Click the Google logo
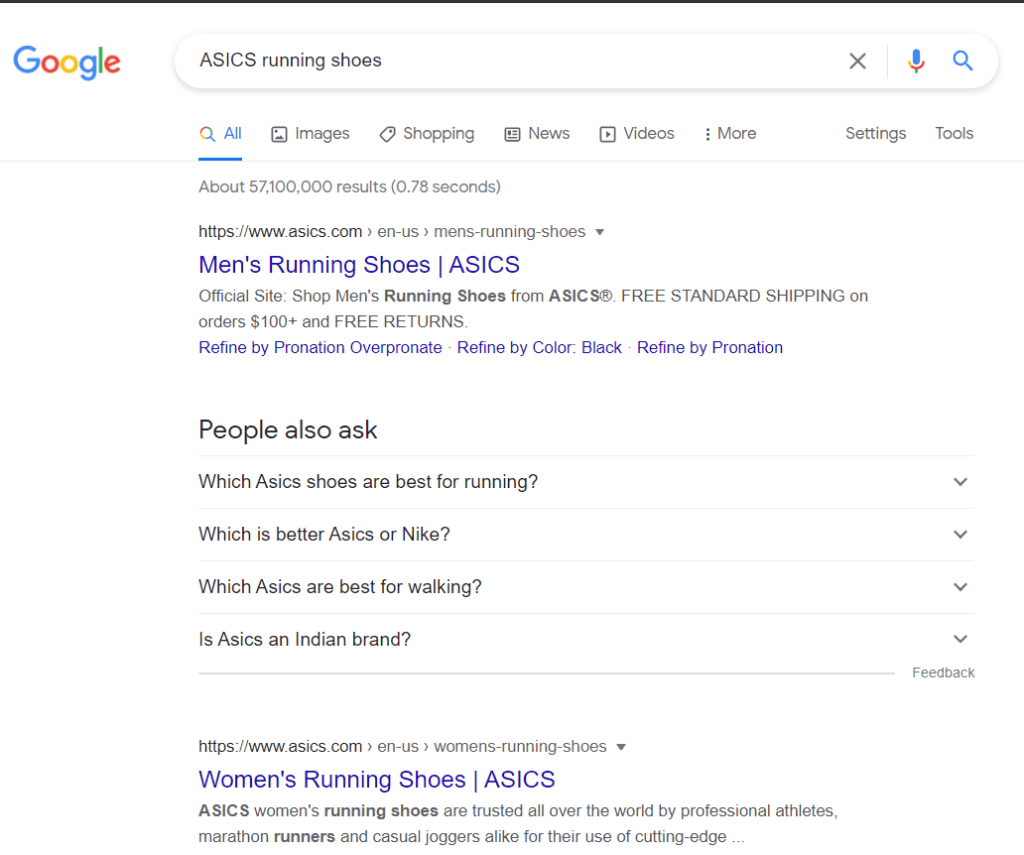Screen dimensions: 1024x855 pos(67,62)
